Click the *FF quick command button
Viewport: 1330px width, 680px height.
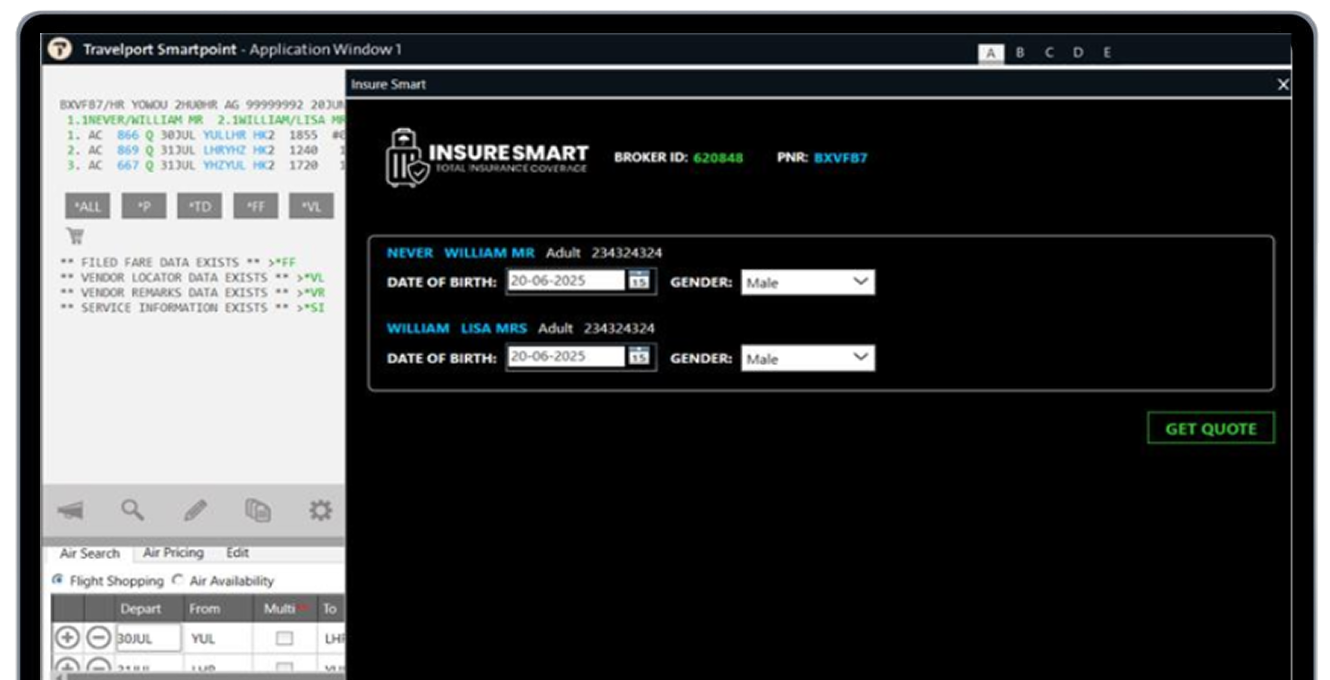tap(255, 207)
